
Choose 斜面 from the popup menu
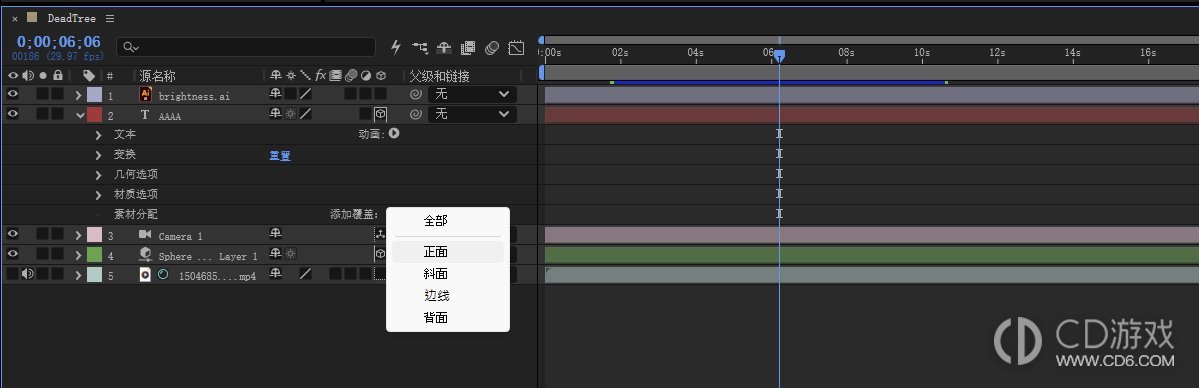pyautogui.click(x=447, y=273)
